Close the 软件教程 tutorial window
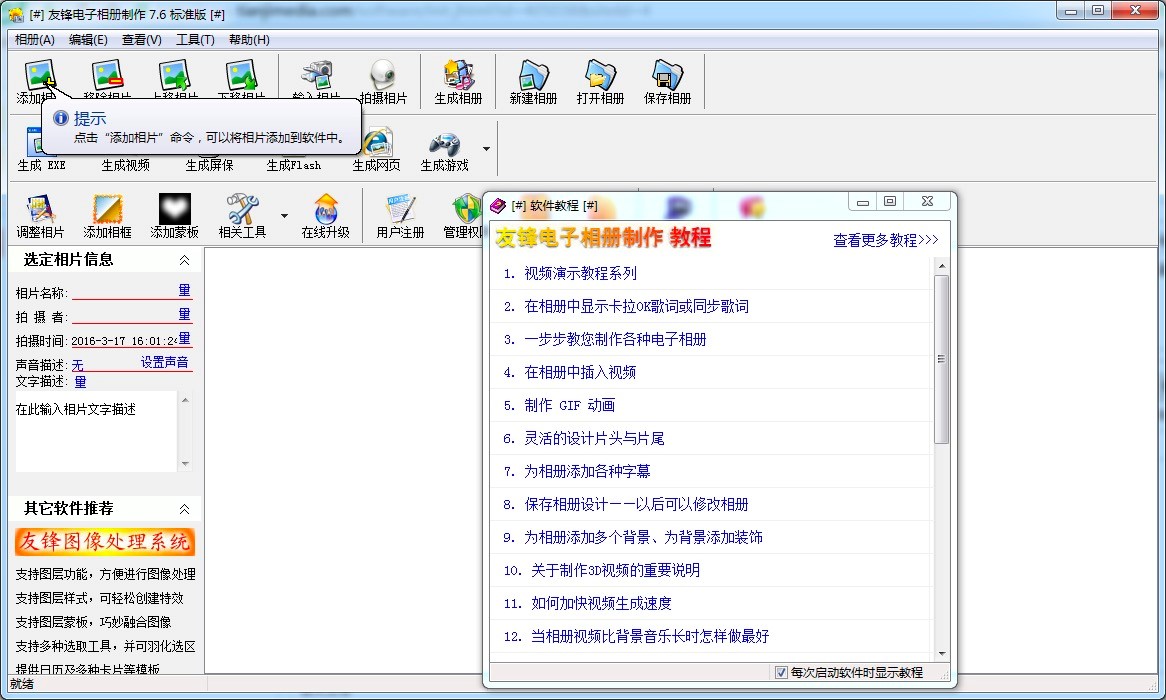 [927, 201]
